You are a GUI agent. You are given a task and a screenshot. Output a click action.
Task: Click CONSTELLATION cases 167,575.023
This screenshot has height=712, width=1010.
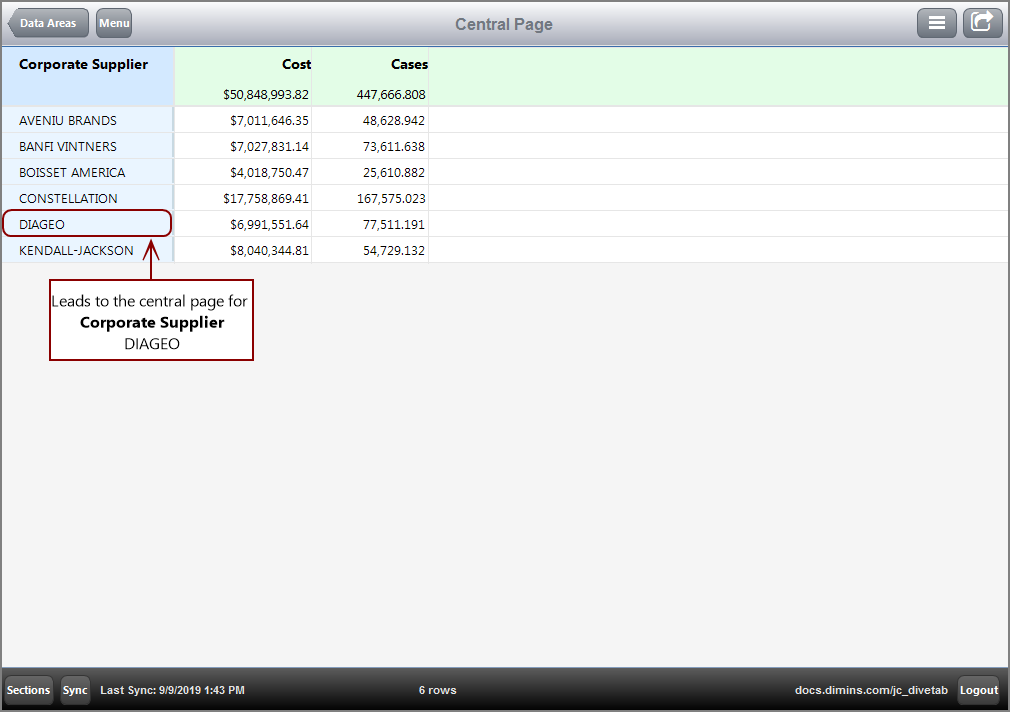[391, 198]
